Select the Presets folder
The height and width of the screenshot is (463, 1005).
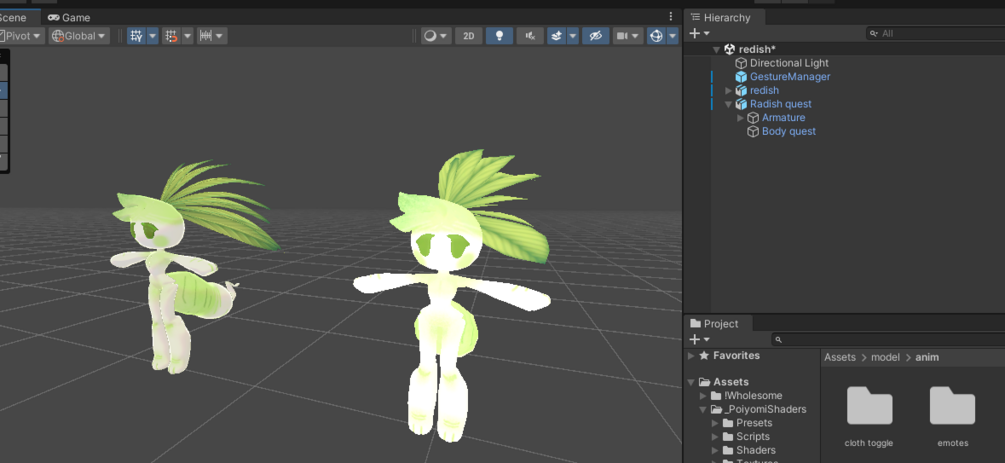pyautogui.click(x=754, y=423)
